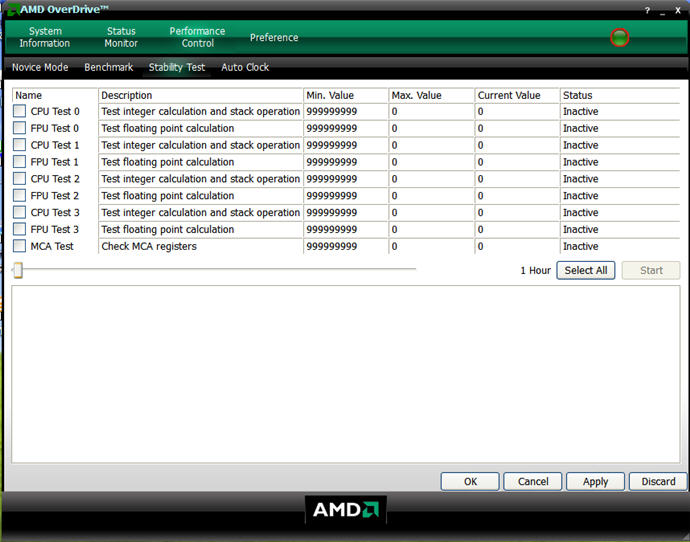Click the 'FPU Test 3' name
The height and width of the screenshot is (542, 690).
pos(55,230)
